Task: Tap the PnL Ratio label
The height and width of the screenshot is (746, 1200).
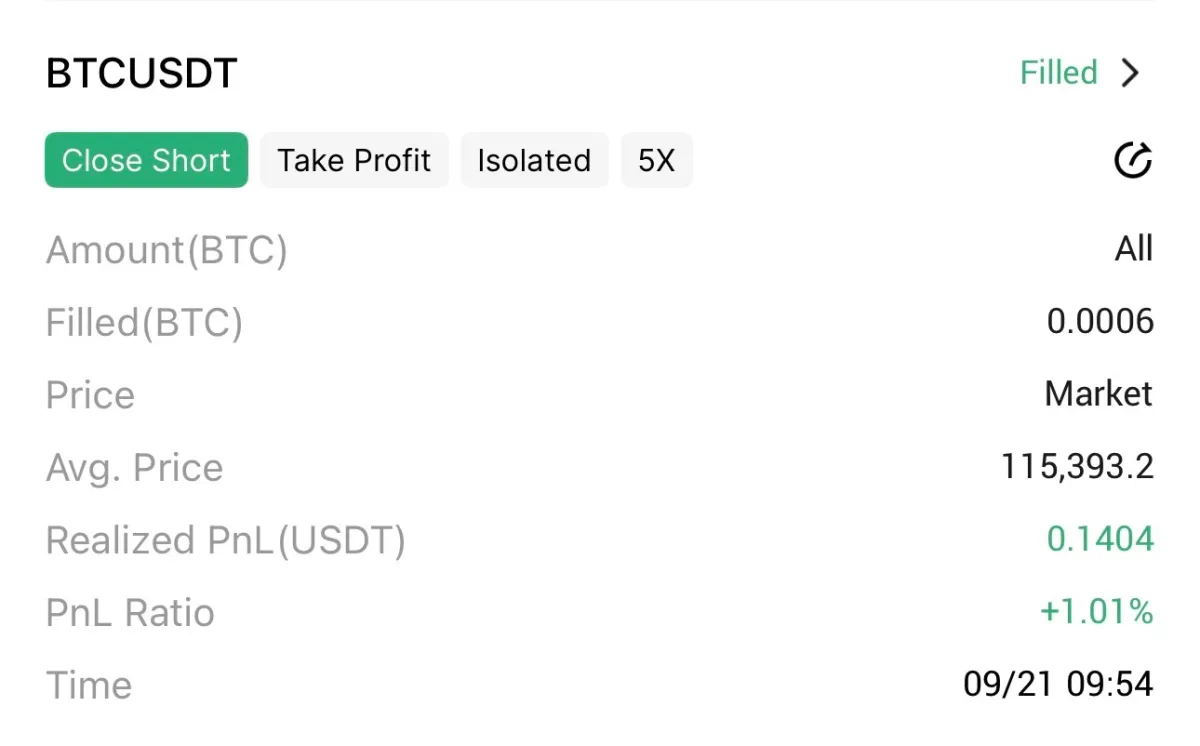Action: click(x=130, y=613)
